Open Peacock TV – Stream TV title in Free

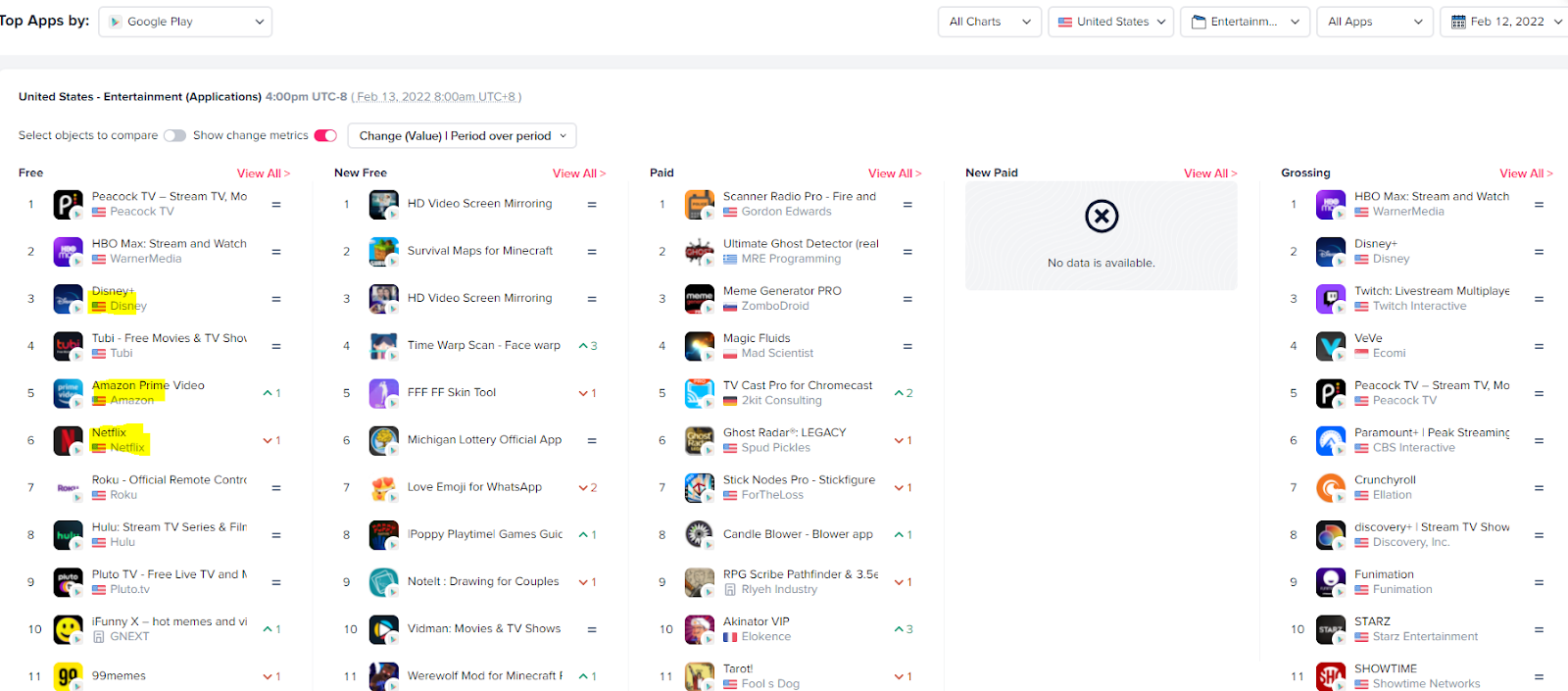click(x=170, y=196)
